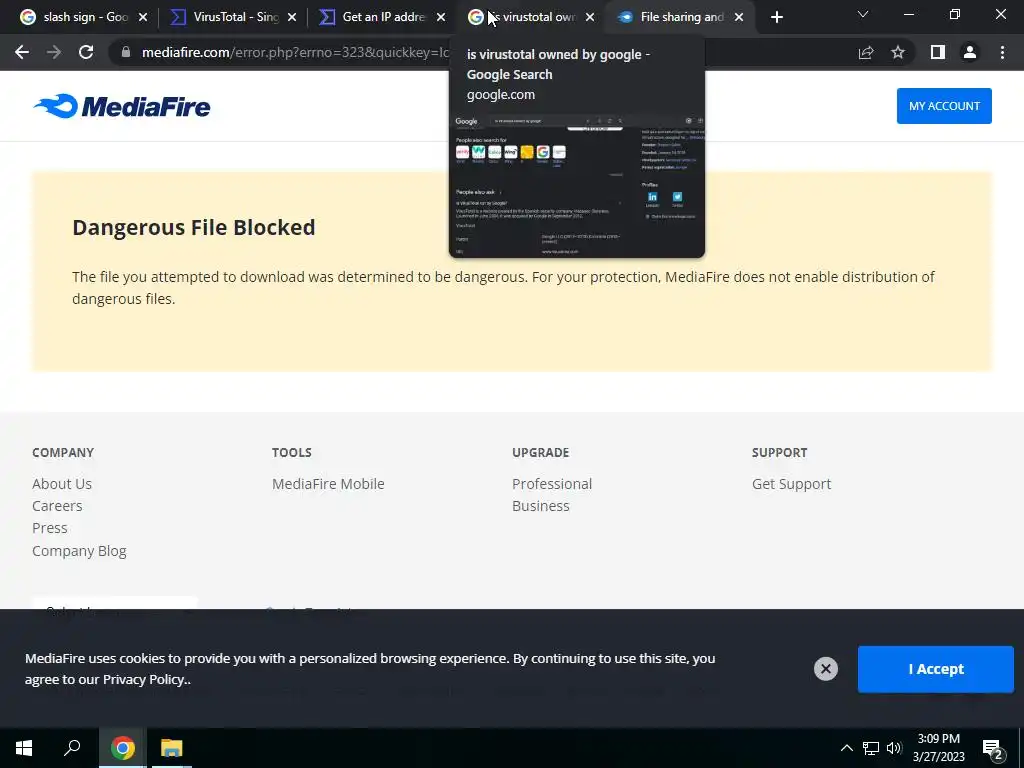Viewport: 1024px width, 768px height.
Task: Show hidden system tray icons
Action: 846,748
